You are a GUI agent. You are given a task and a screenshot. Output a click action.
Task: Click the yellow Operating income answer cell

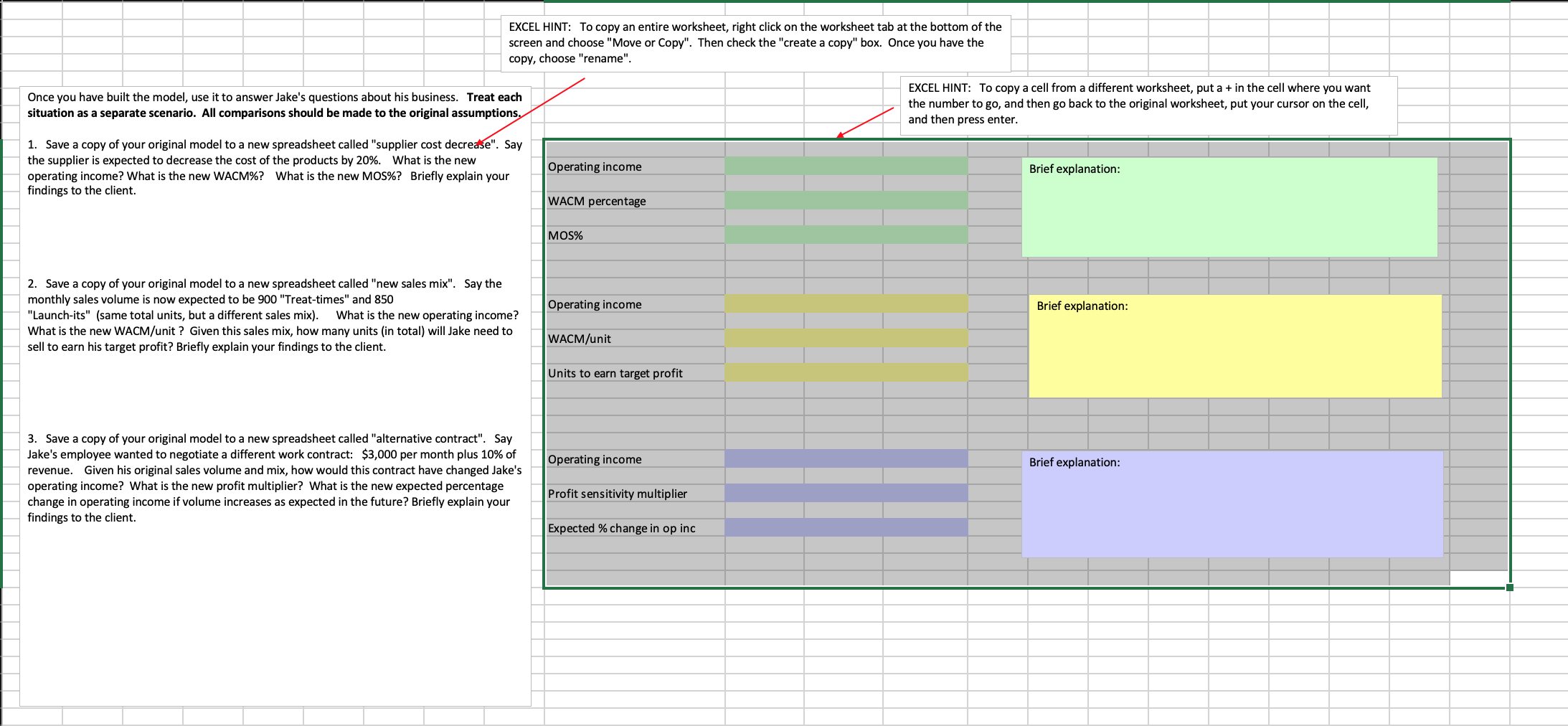(x=846, y=303)
